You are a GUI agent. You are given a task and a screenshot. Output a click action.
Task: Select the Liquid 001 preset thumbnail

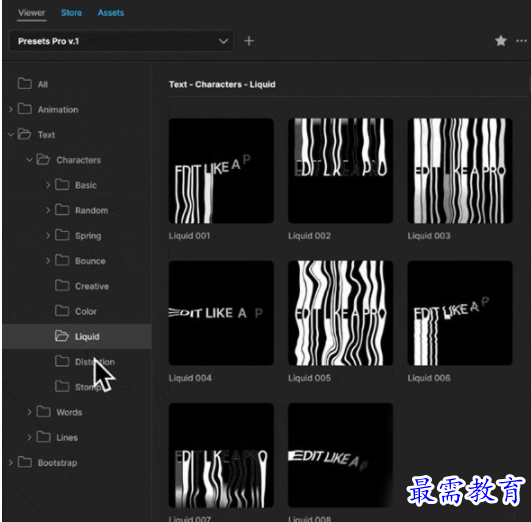coord(221,171)
